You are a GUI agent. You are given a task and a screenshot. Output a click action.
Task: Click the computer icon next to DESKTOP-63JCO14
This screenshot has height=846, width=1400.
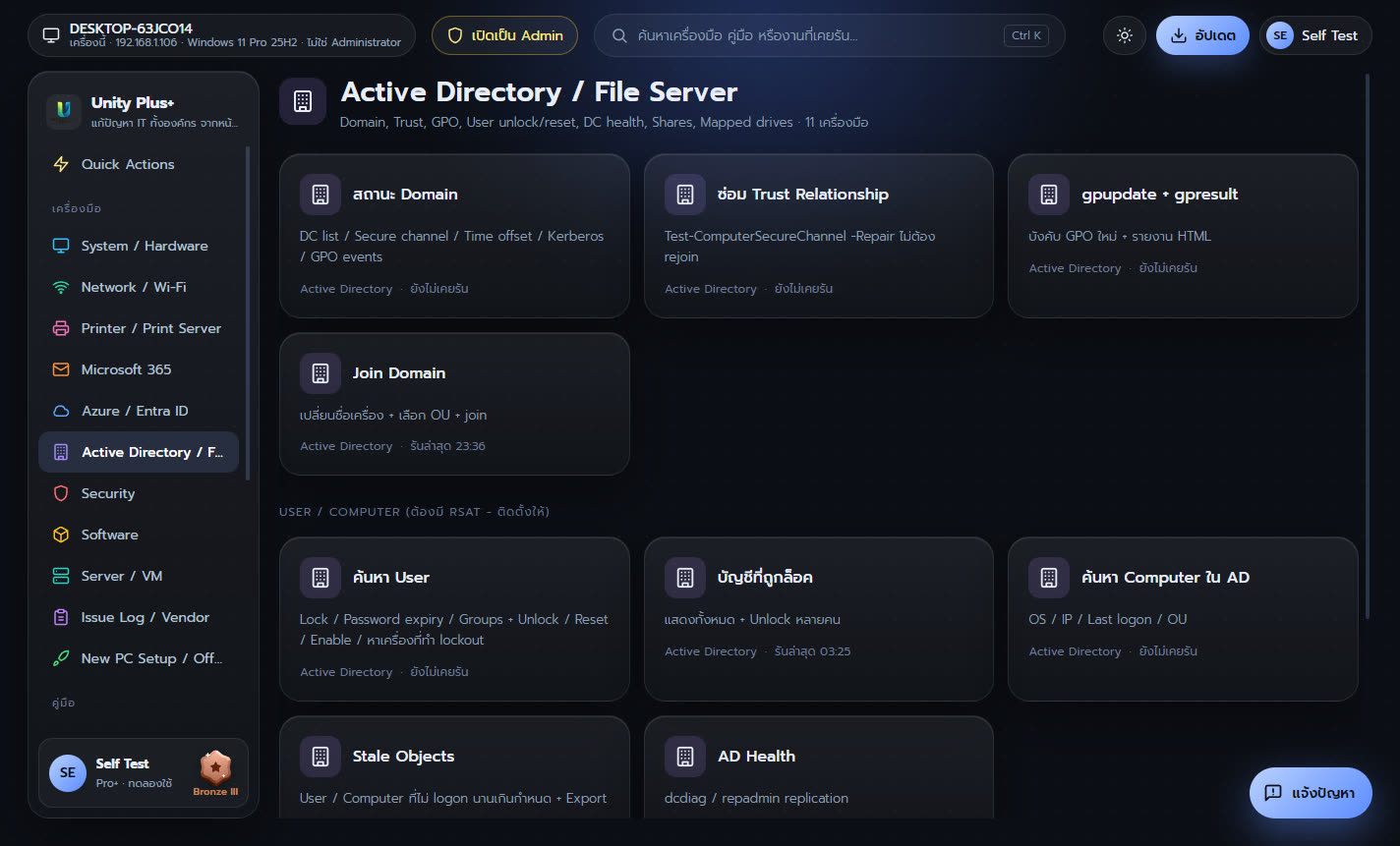point(51,35)
